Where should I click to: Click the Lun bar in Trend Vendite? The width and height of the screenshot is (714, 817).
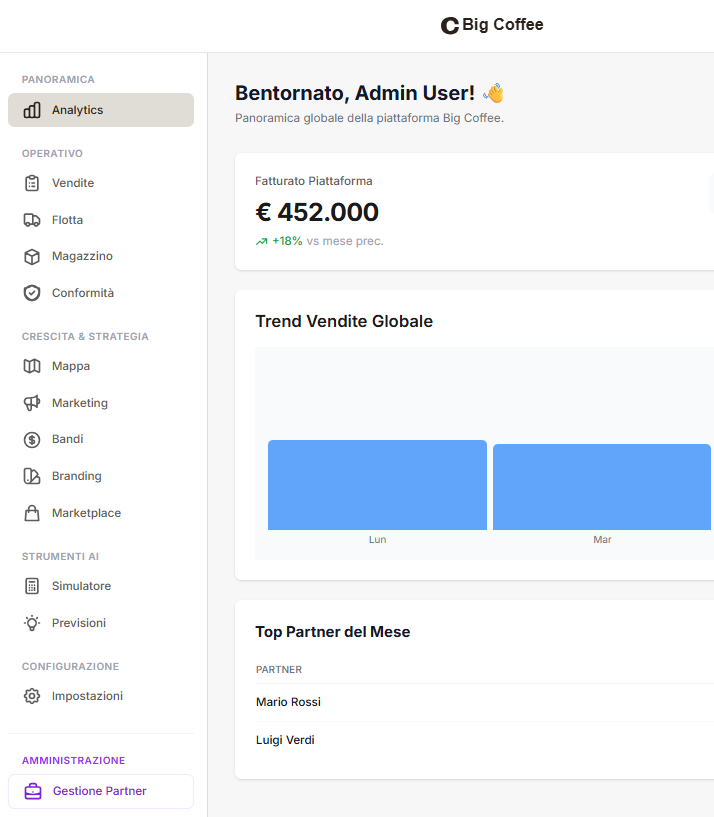point(377,485)
